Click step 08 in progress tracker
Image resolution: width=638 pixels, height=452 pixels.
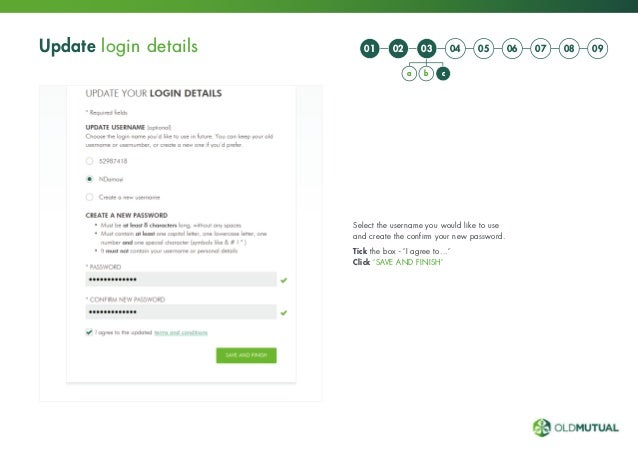coord(569,48)
